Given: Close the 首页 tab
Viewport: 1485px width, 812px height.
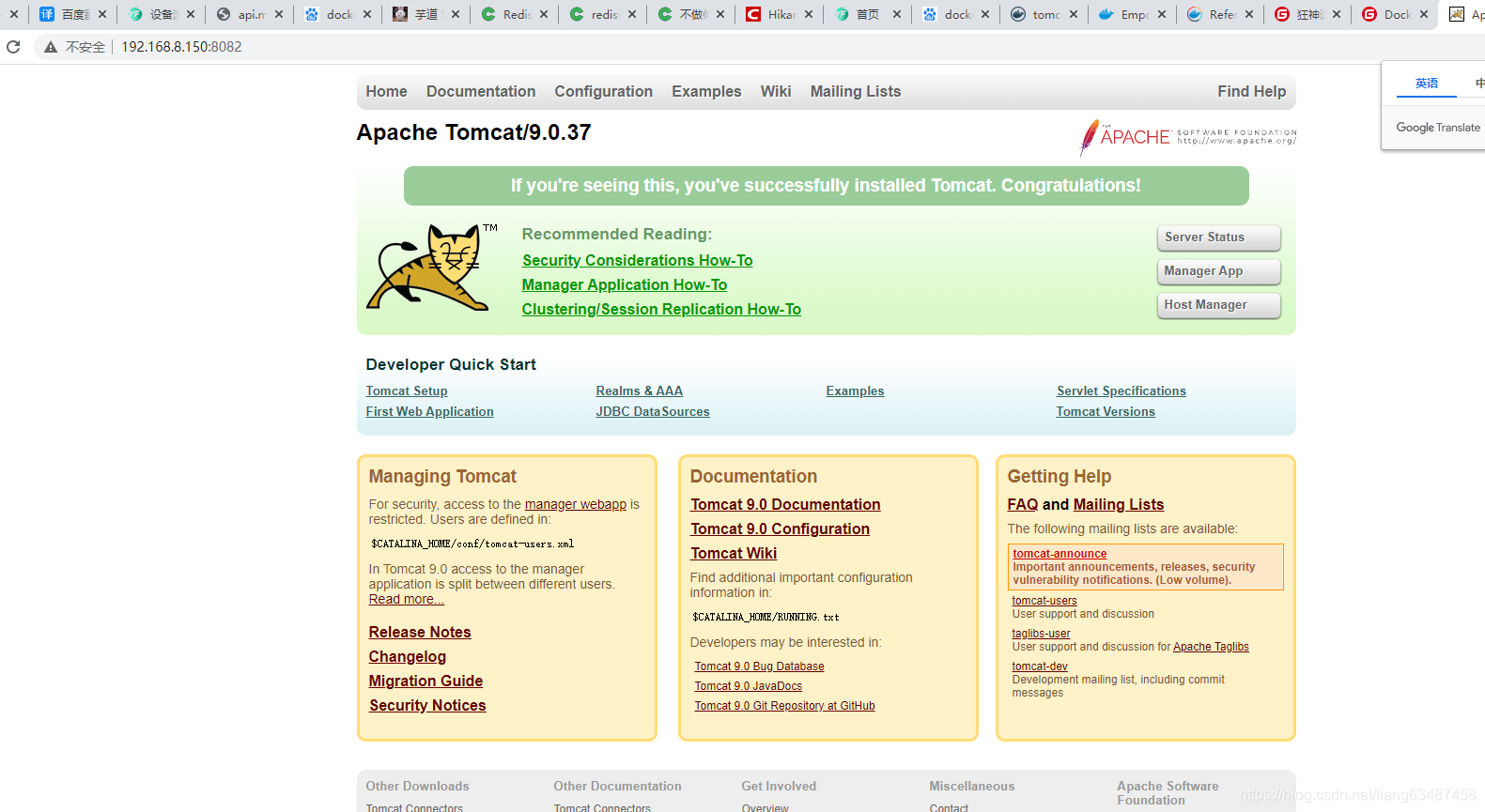Looking at the screenshot, I should 897,14.
